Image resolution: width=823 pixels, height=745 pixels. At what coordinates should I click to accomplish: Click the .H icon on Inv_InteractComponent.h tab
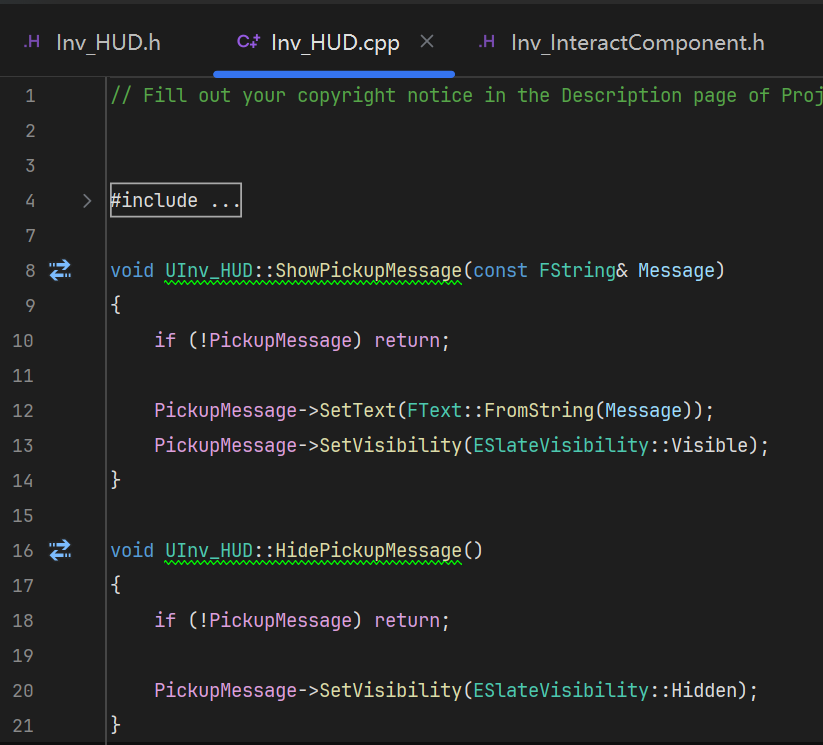487,41
